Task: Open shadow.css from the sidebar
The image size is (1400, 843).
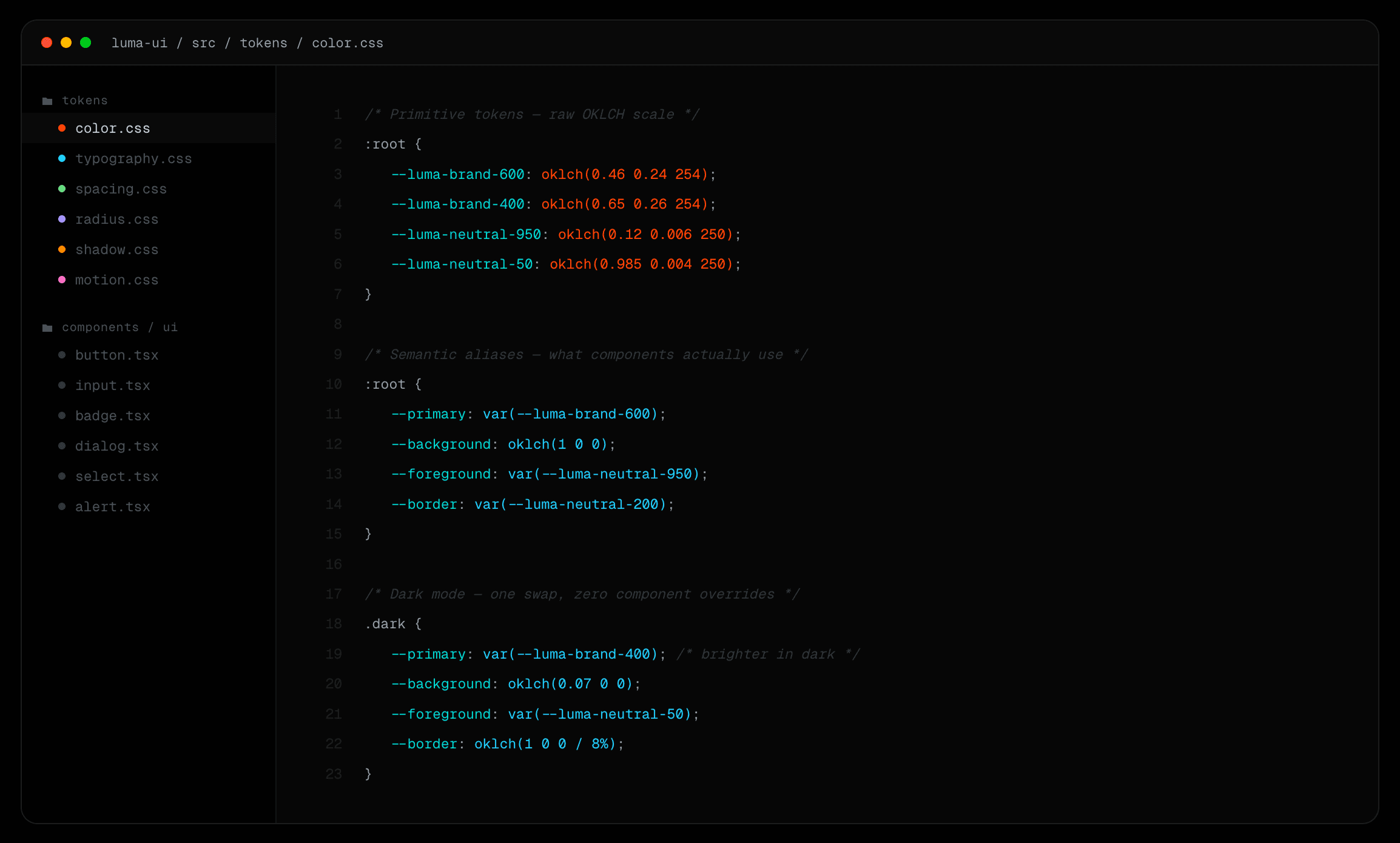Action: point(117,249)
